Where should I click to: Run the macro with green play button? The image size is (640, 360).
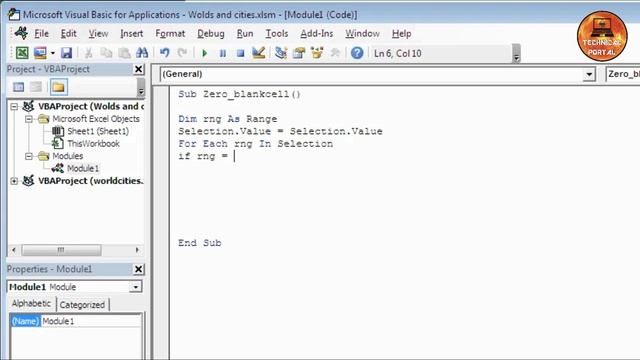coord(204,53)
